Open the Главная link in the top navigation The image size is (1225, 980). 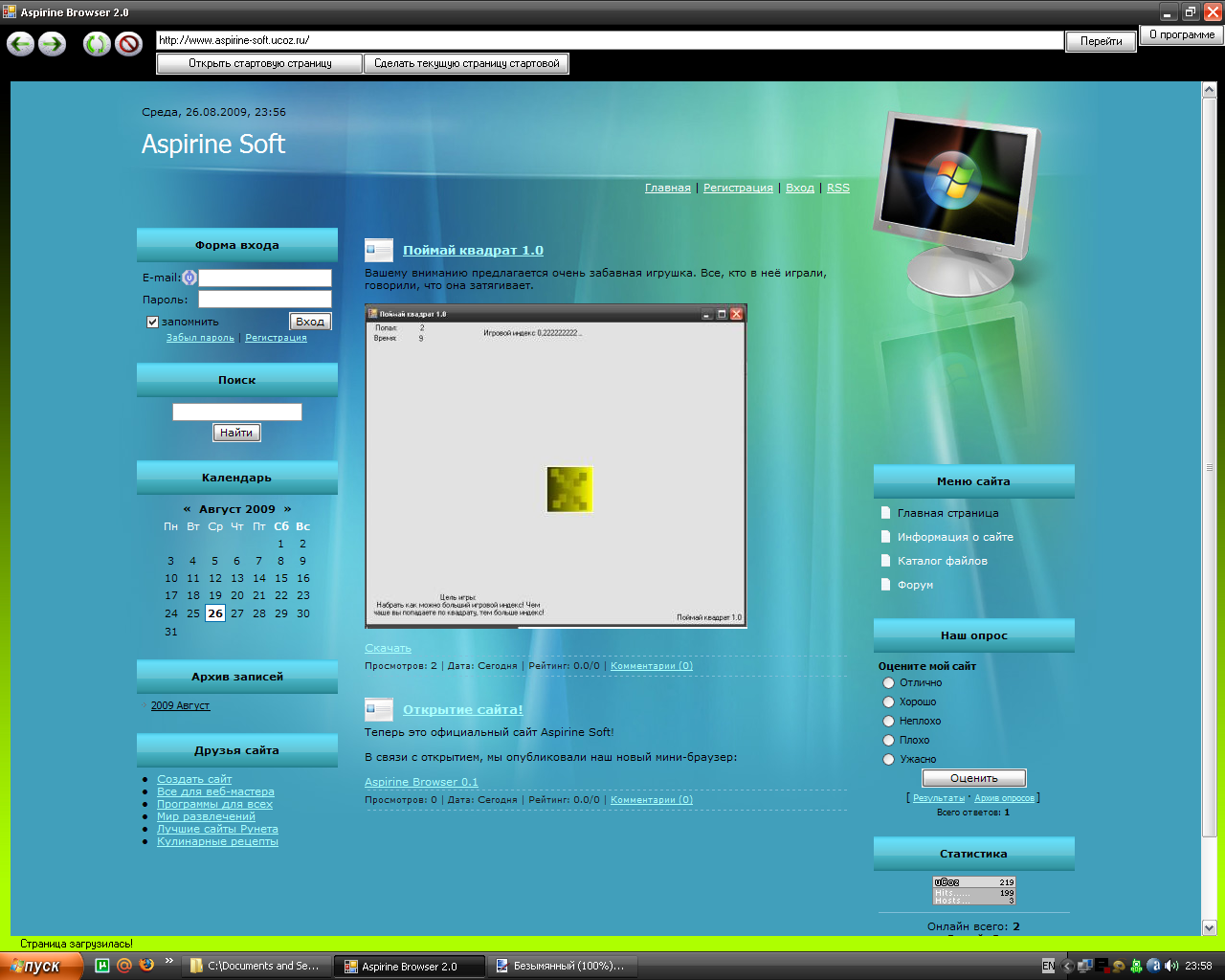pyautogui.click(x=668, y=188)
